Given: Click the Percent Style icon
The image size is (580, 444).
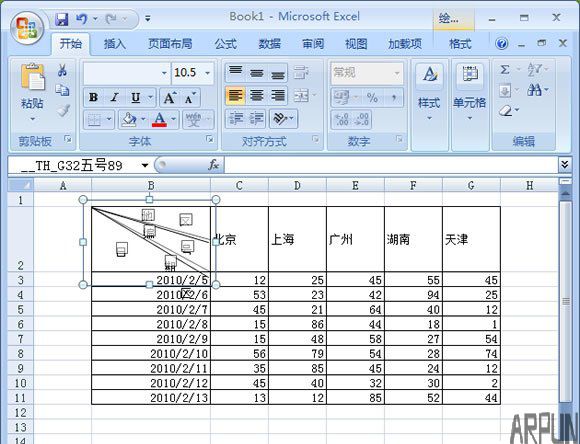Looking at the screenshot, I should [372, 98].
